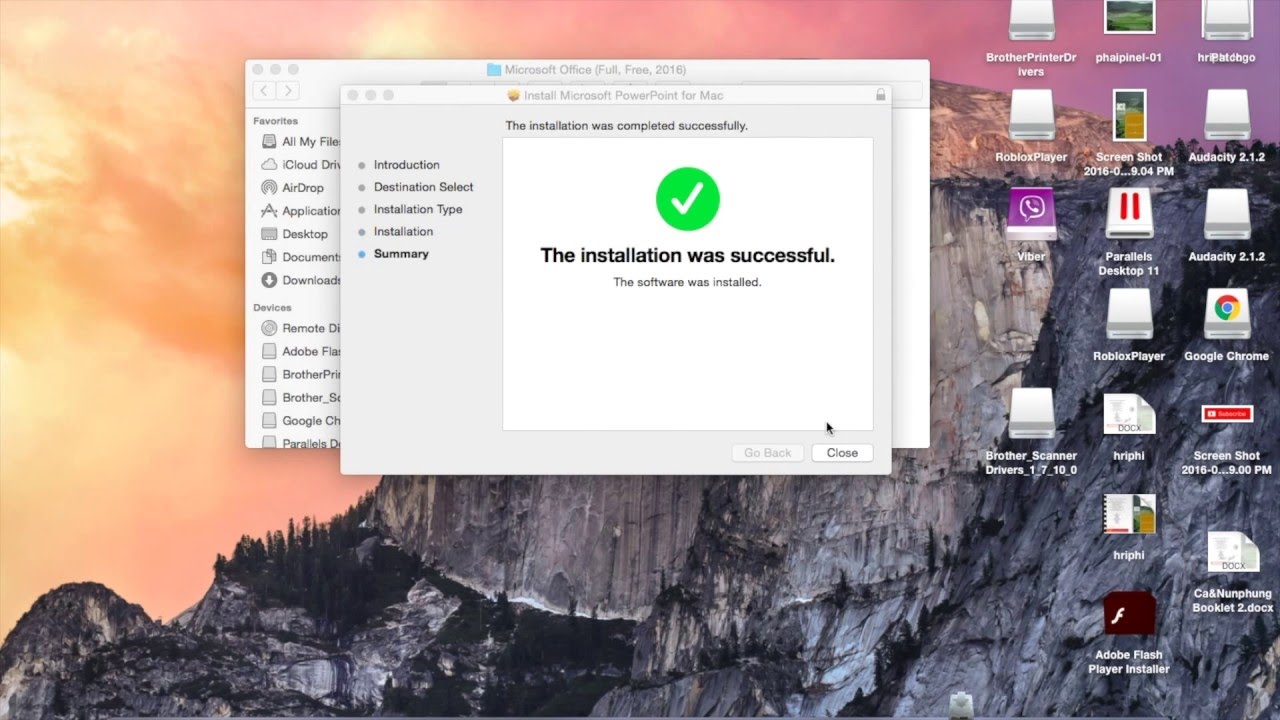Click the Parallels Desktop 11 desktop icon
The height and width of the screenshot is (720, 1280).
[1129, 215]
